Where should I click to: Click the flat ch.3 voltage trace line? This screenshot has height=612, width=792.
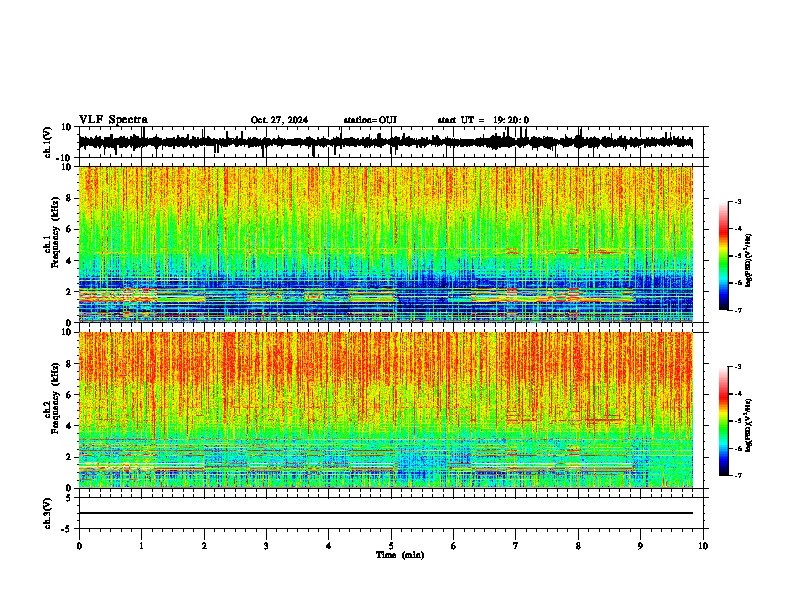point(385,513)
